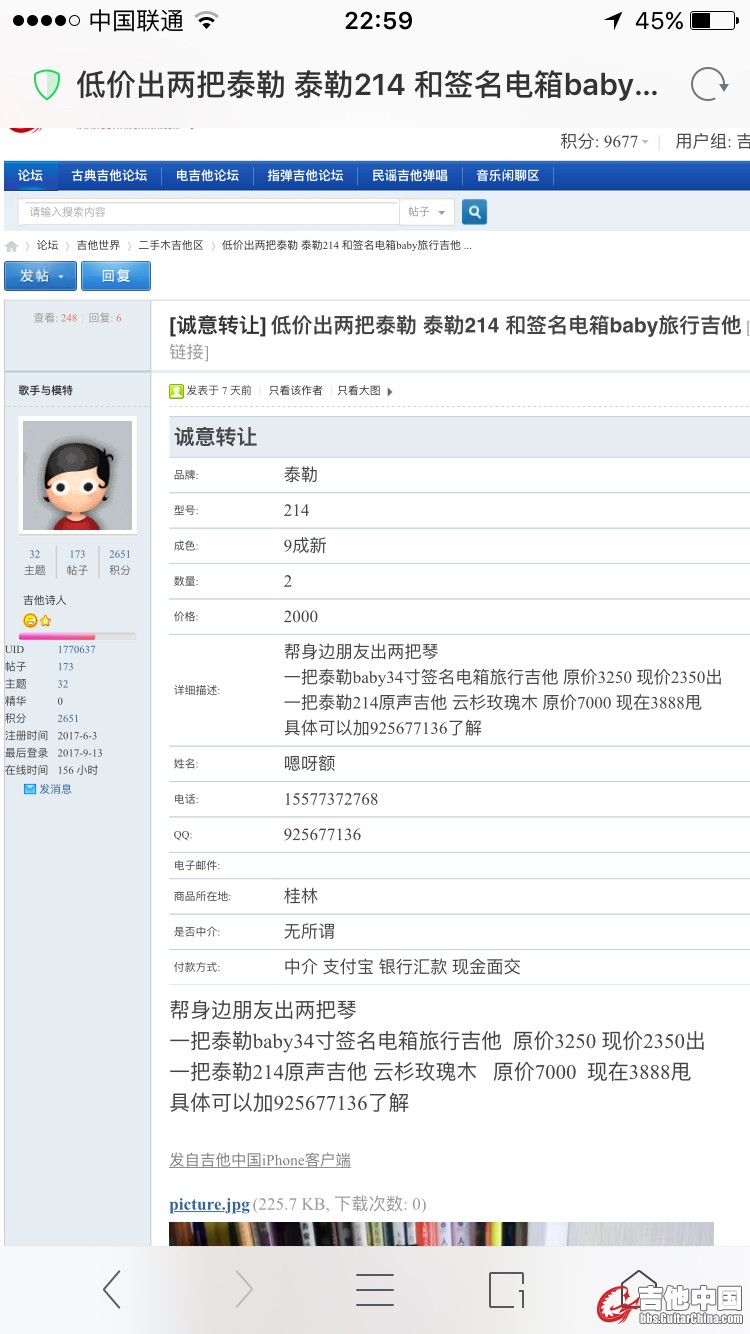Tap the battery indicator in status bar

pyautogui.click(x=714, y=20)
